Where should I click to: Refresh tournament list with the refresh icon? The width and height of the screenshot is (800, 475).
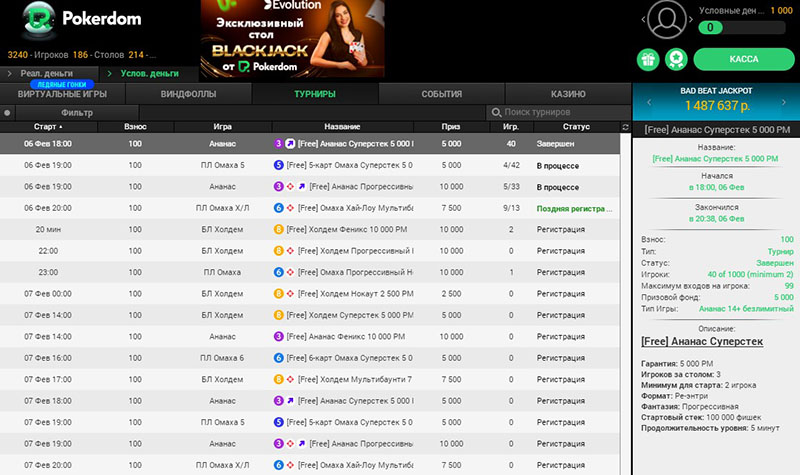[626, 127]
